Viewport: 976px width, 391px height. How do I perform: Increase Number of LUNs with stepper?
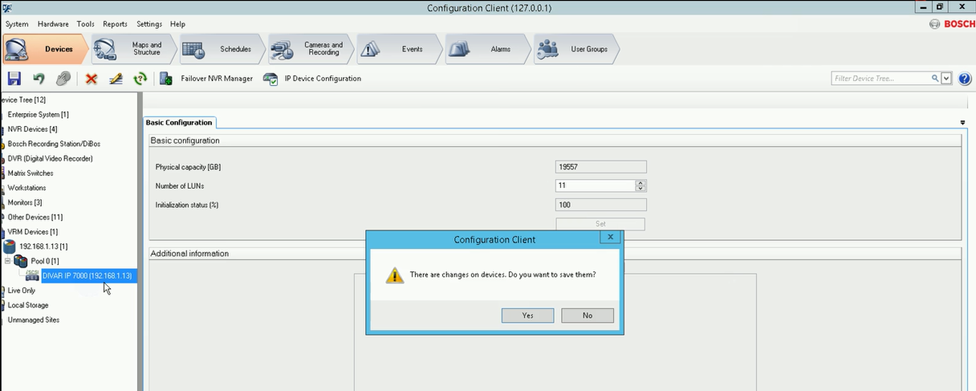coord(640,183)
